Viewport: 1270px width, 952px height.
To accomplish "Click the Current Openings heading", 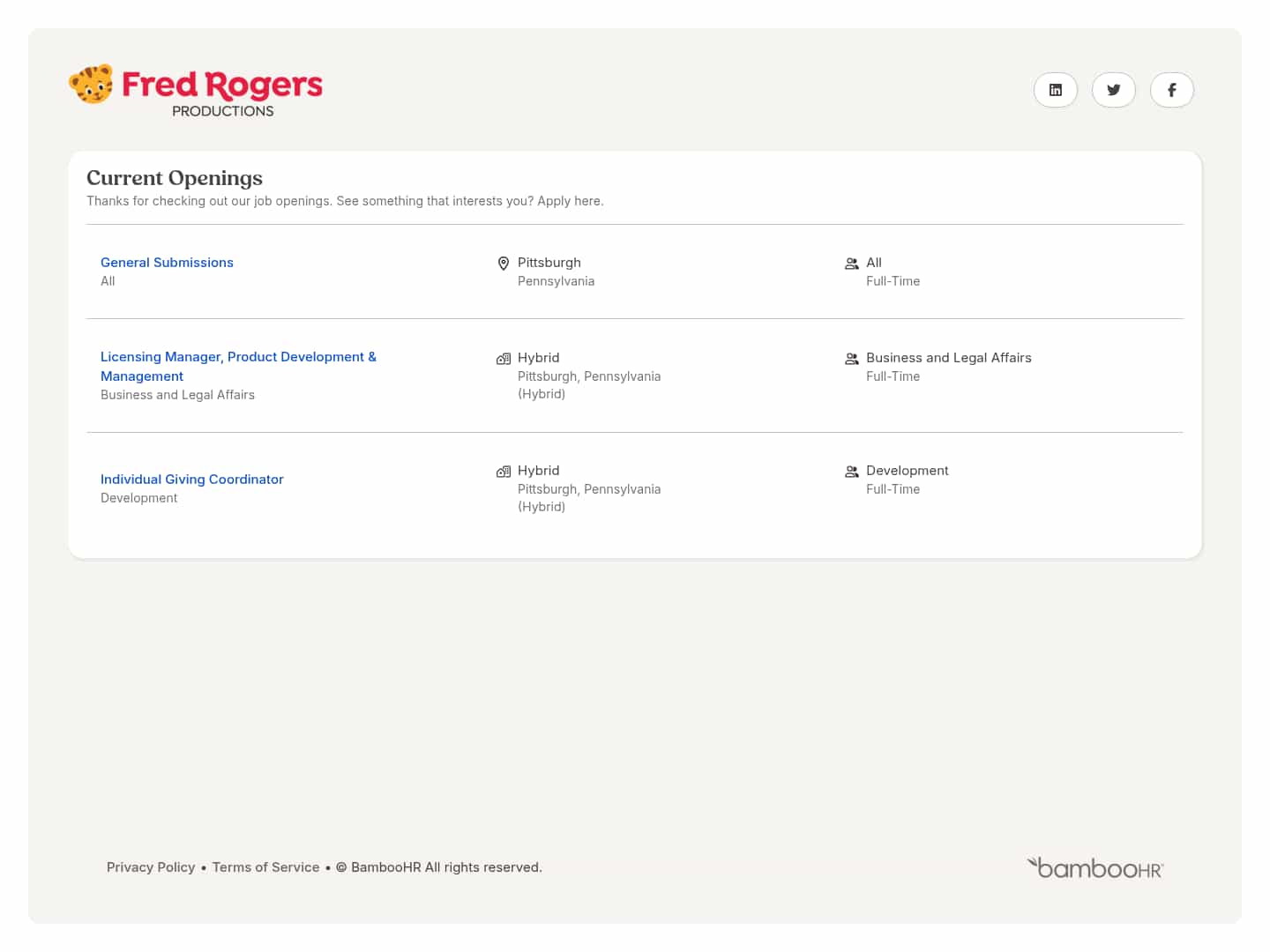I will coord(175,178).
